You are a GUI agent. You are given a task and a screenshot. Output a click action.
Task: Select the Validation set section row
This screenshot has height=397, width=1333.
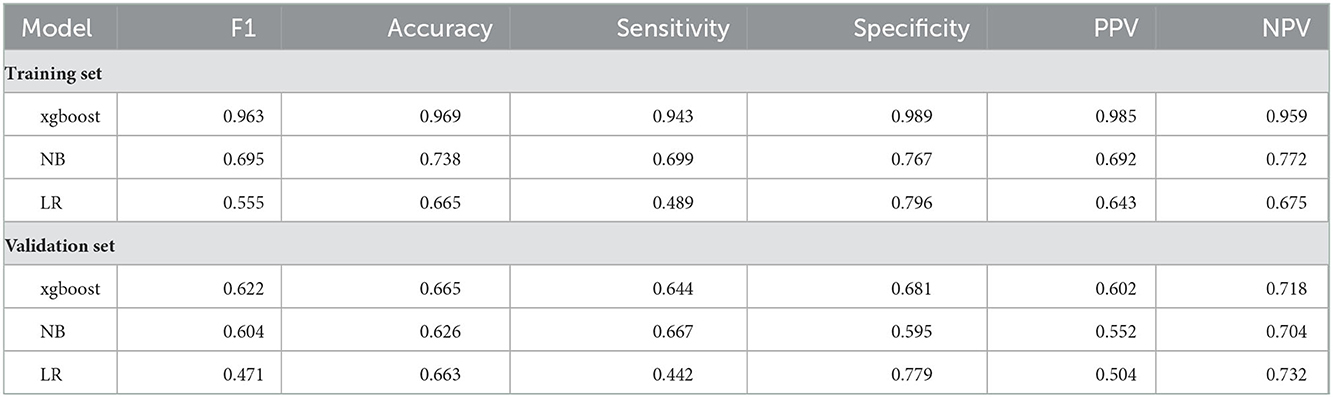coord(666,246)
